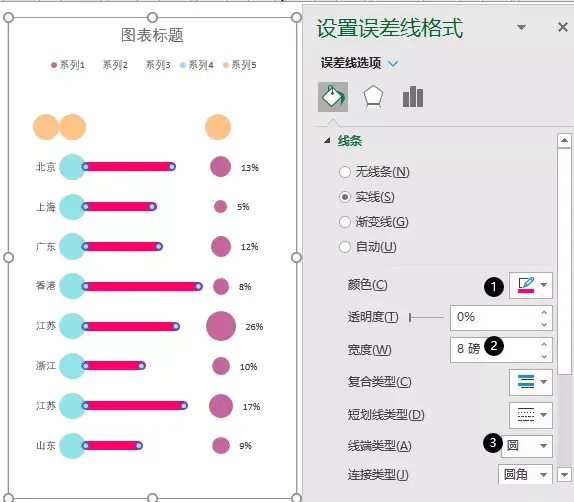The width and height of the screenshot is (574, 502).
Task: Decrease 透明度 with down spinner
Action: point(544,324)
